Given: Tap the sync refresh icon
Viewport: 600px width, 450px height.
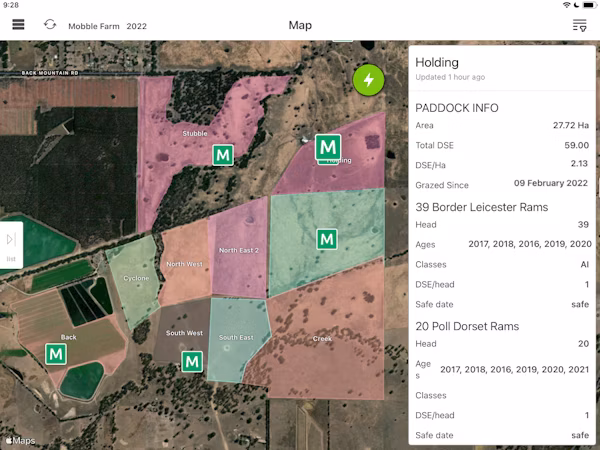Looking at the screenshot, I should (x=50, y=25).
